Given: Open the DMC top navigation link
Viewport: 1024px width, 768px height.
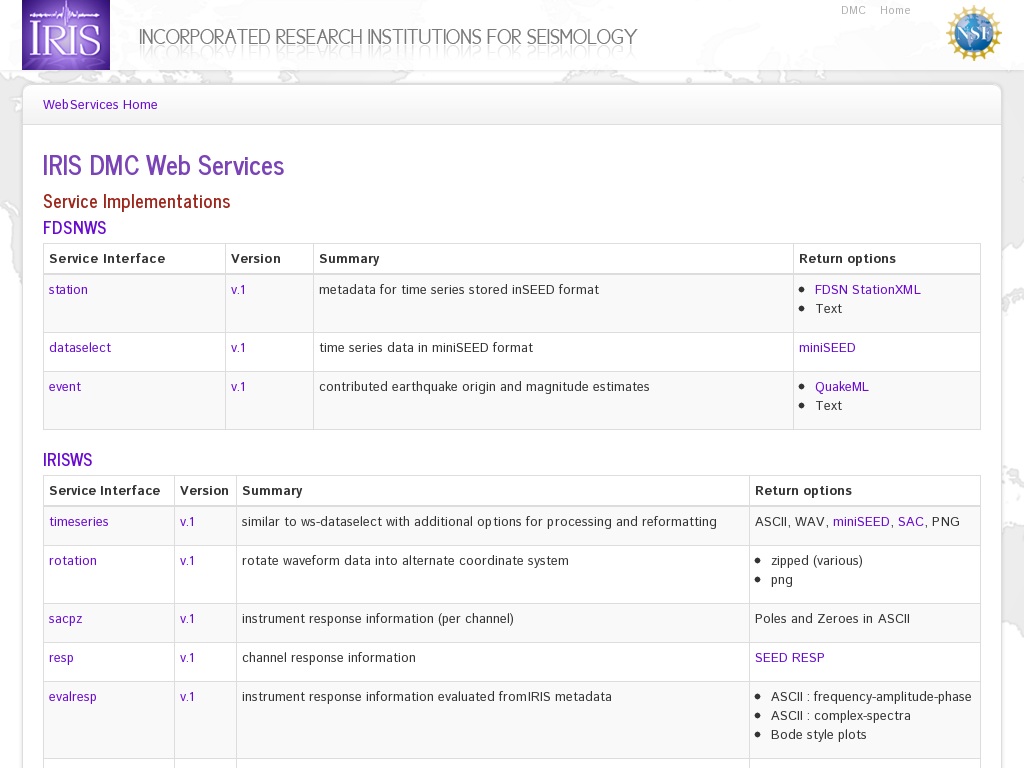Looking at the screenshot, I should [853, 10].
